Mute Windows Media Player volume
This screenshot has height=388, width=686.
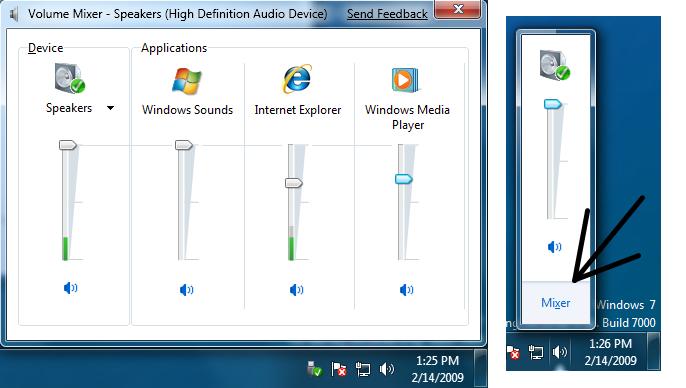coord(406,290)
